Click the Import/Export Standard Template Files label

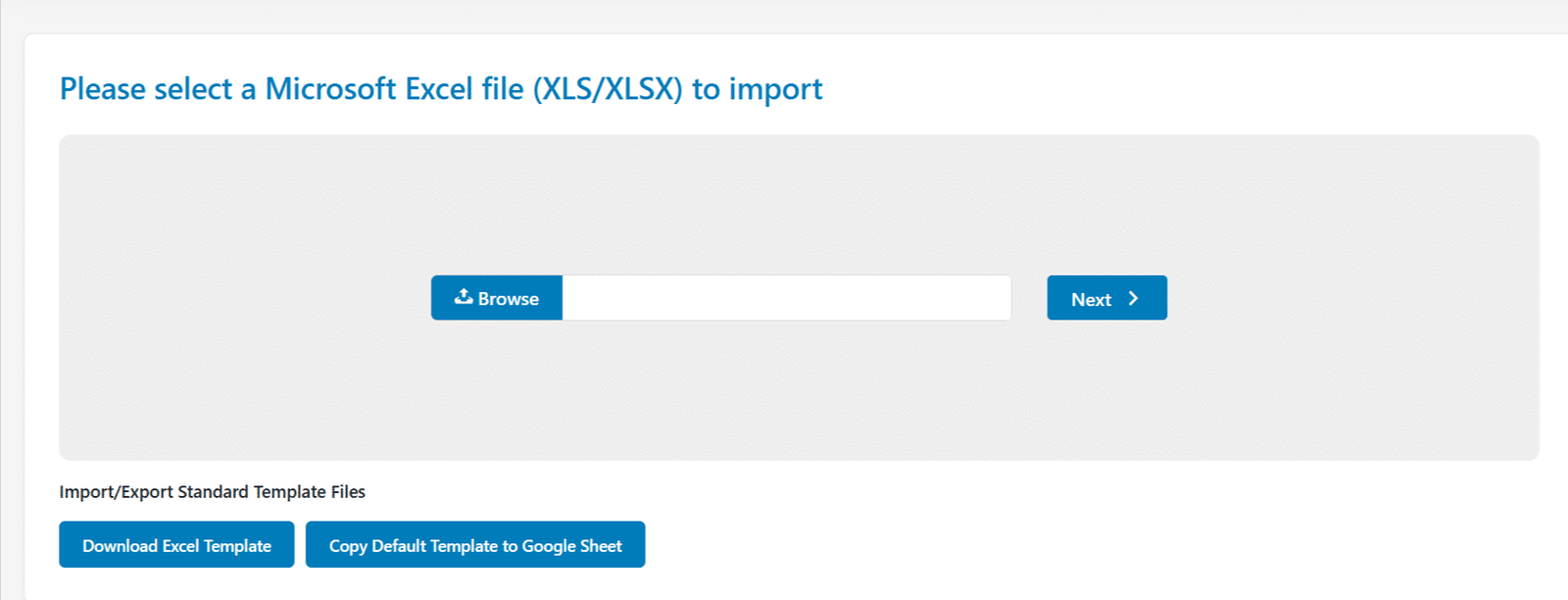pyautogui.click(x=212, y=492)
